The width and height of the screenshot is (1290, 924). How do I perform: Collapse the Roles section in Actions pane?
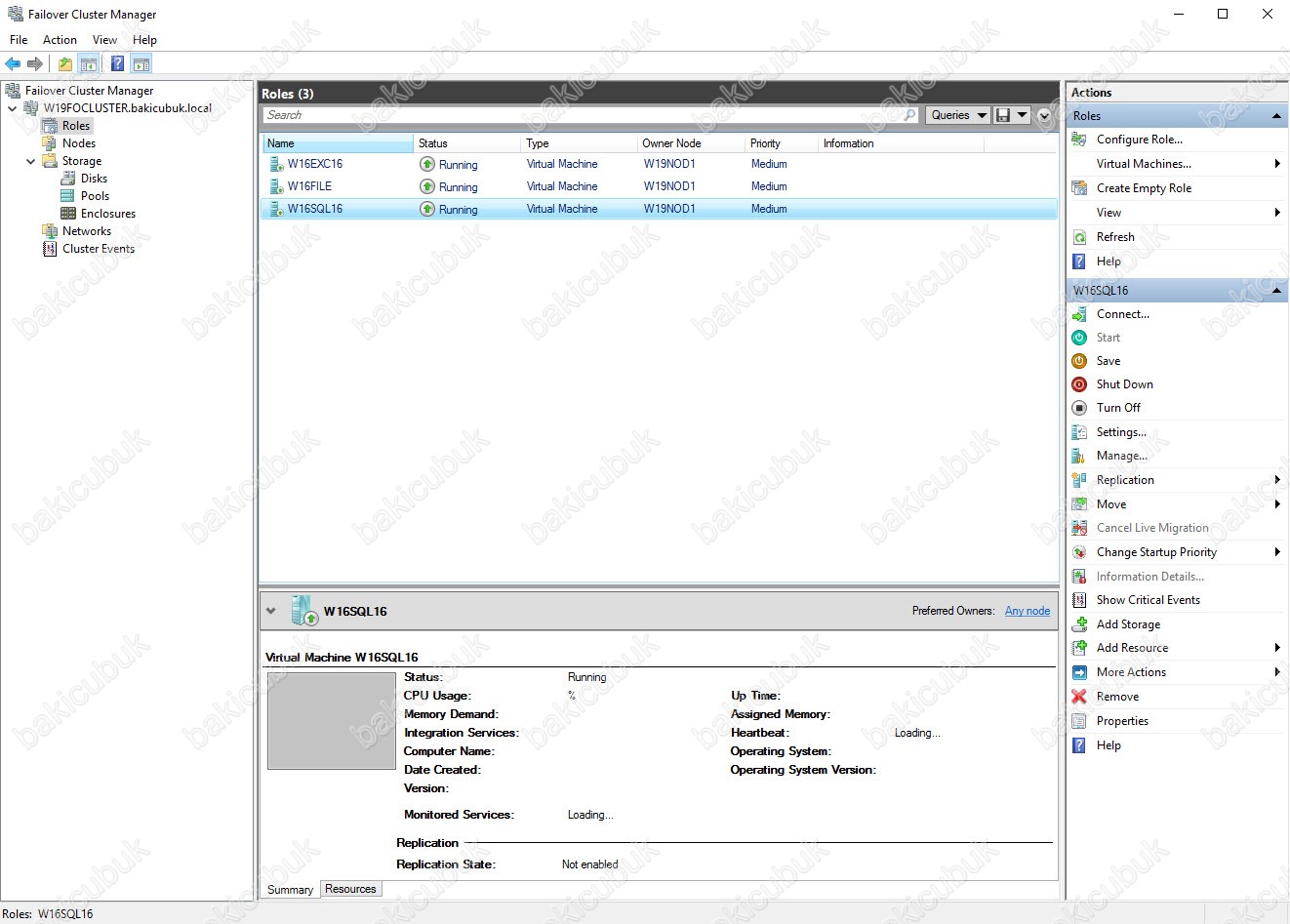point(1276,116)
